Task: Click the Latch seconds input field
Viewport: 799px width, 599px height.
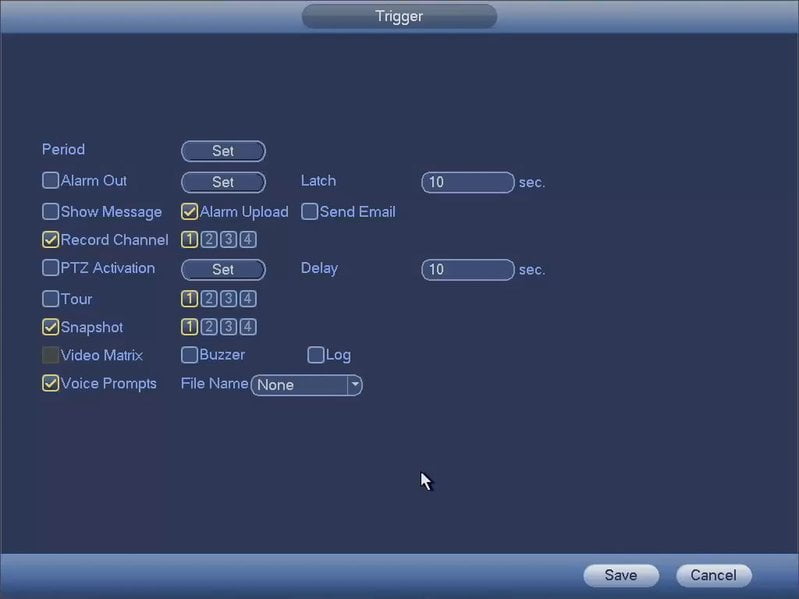Action: tap(468, 182)
